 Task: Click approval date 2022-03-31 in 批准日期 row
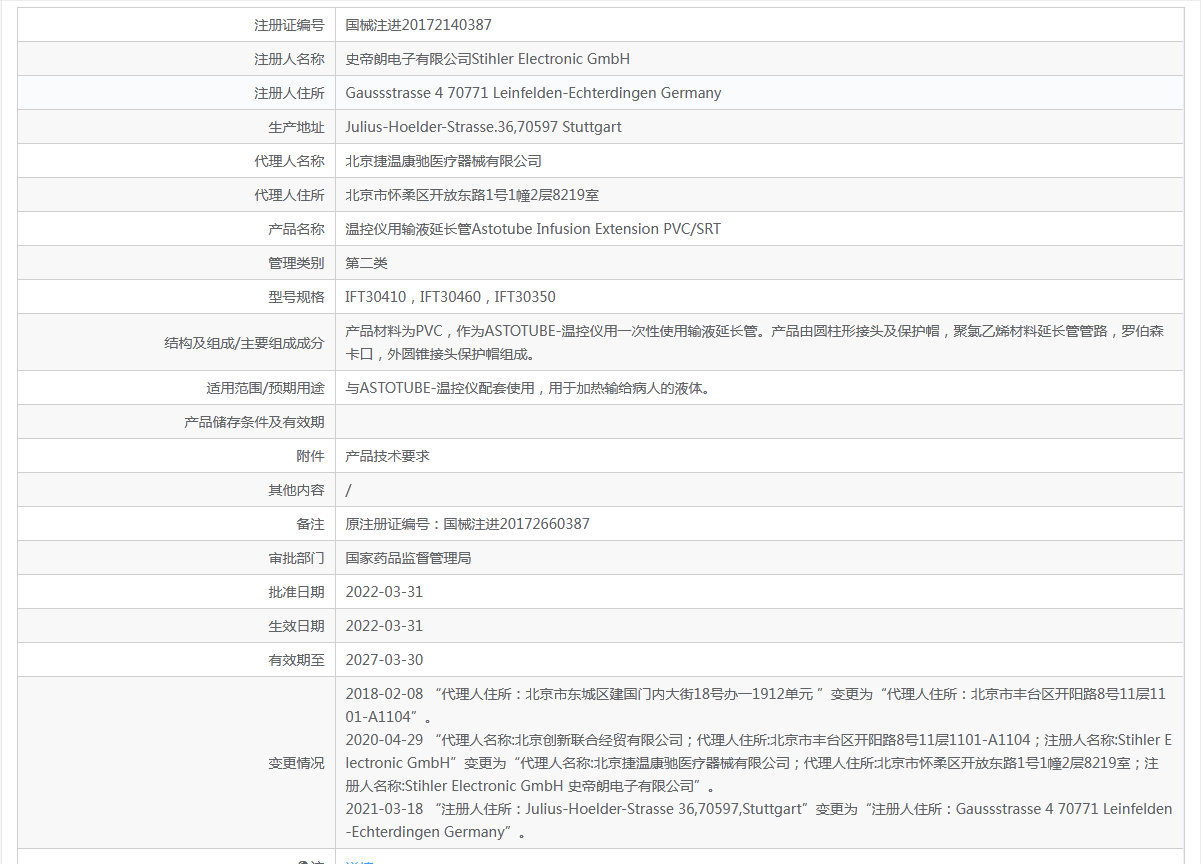coord(384,592)
